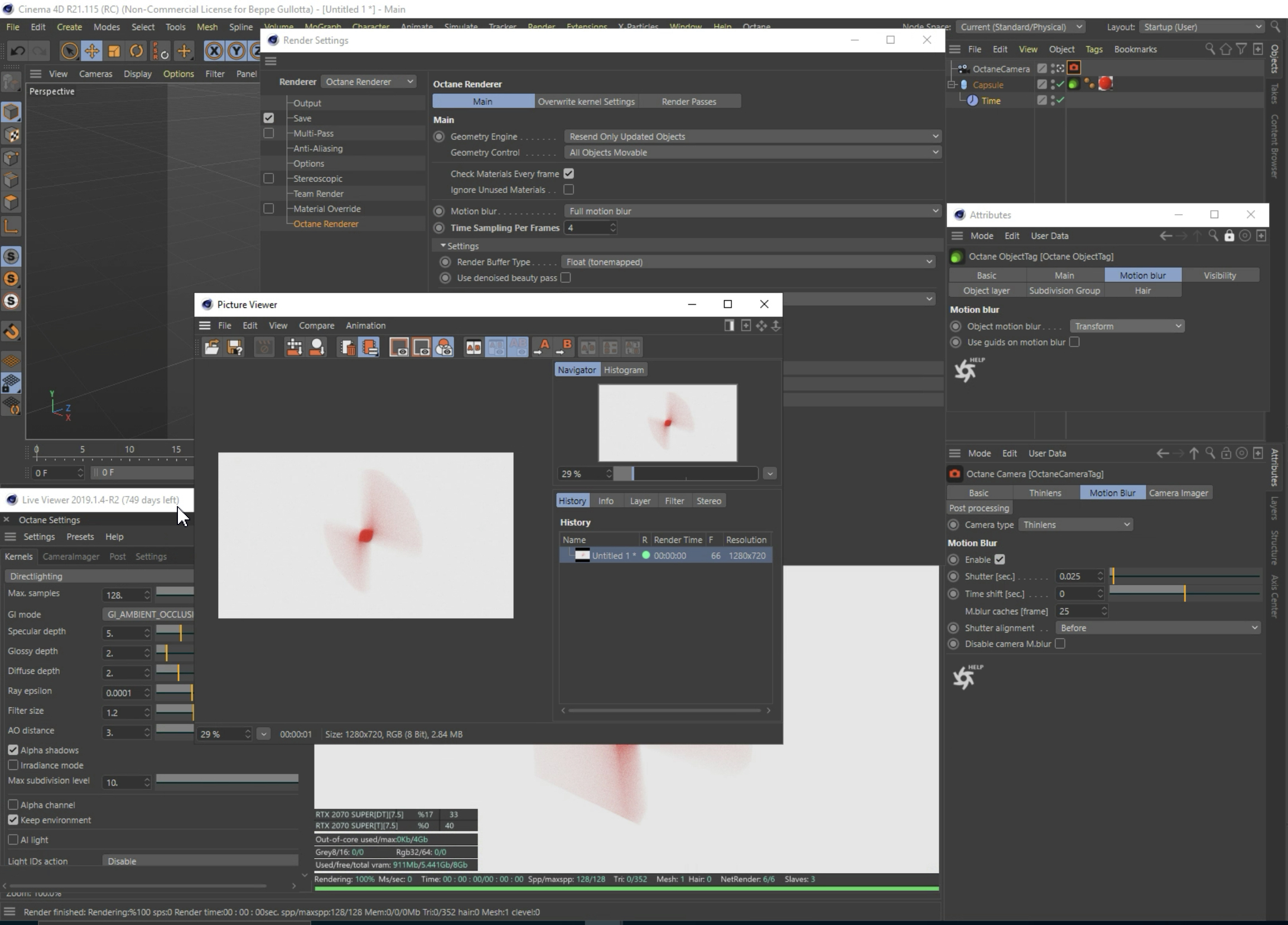The height and width of the screenshot is (925, 1288).
Task: Switch to Render Passes tab
Action: coord(688,102)
